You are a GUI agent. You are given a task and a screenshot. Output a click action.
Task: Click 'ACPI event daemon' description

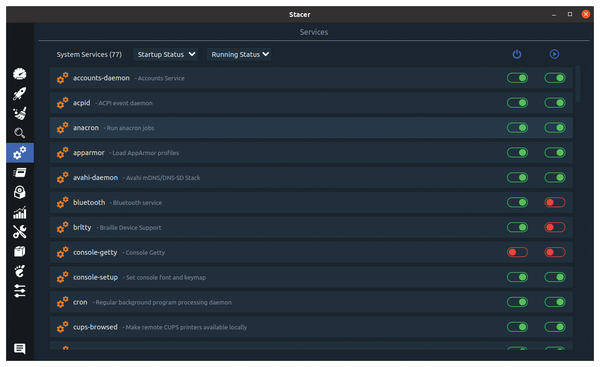126,103
